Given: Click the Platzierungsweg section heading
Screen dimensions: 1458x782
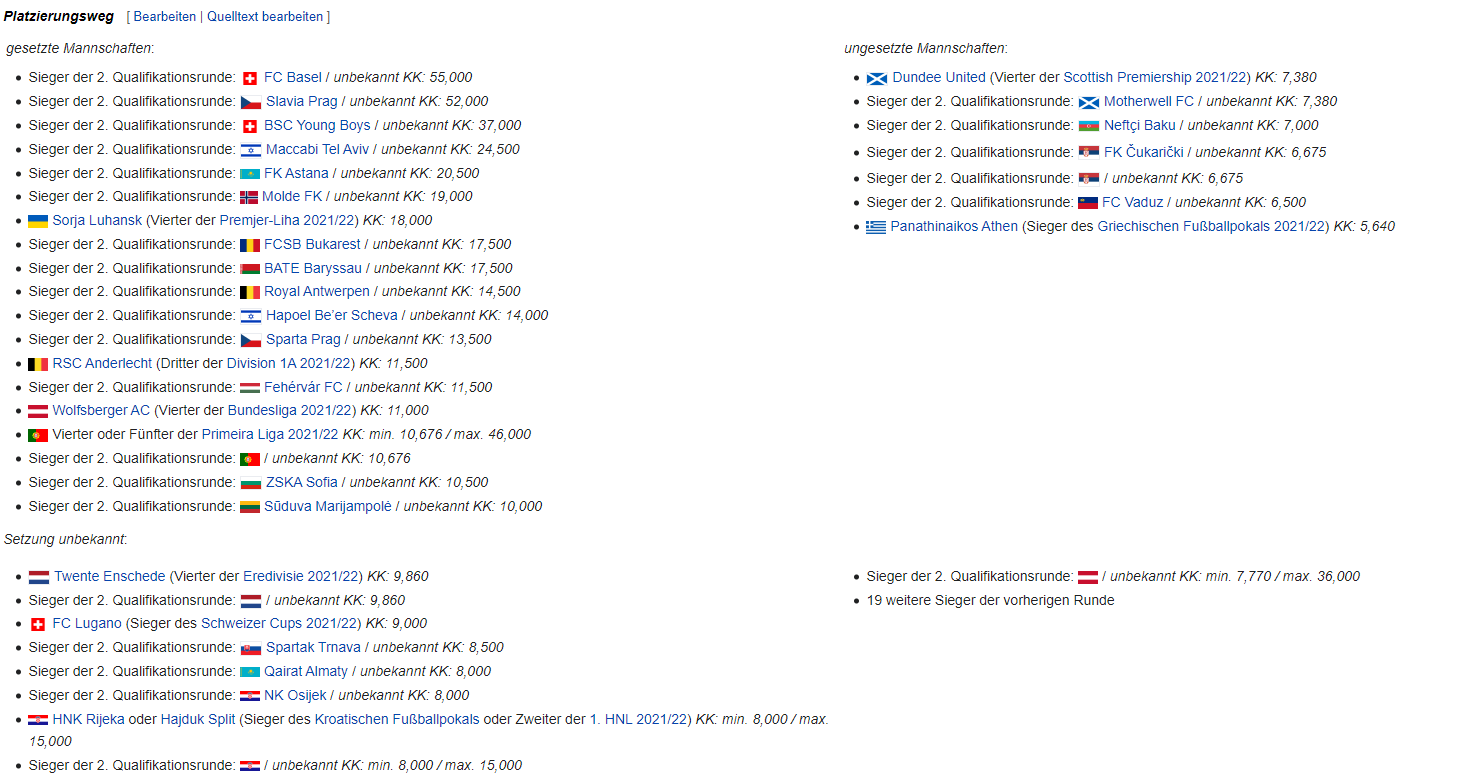Looking at the screenshot, I should [x=59, y=17].
